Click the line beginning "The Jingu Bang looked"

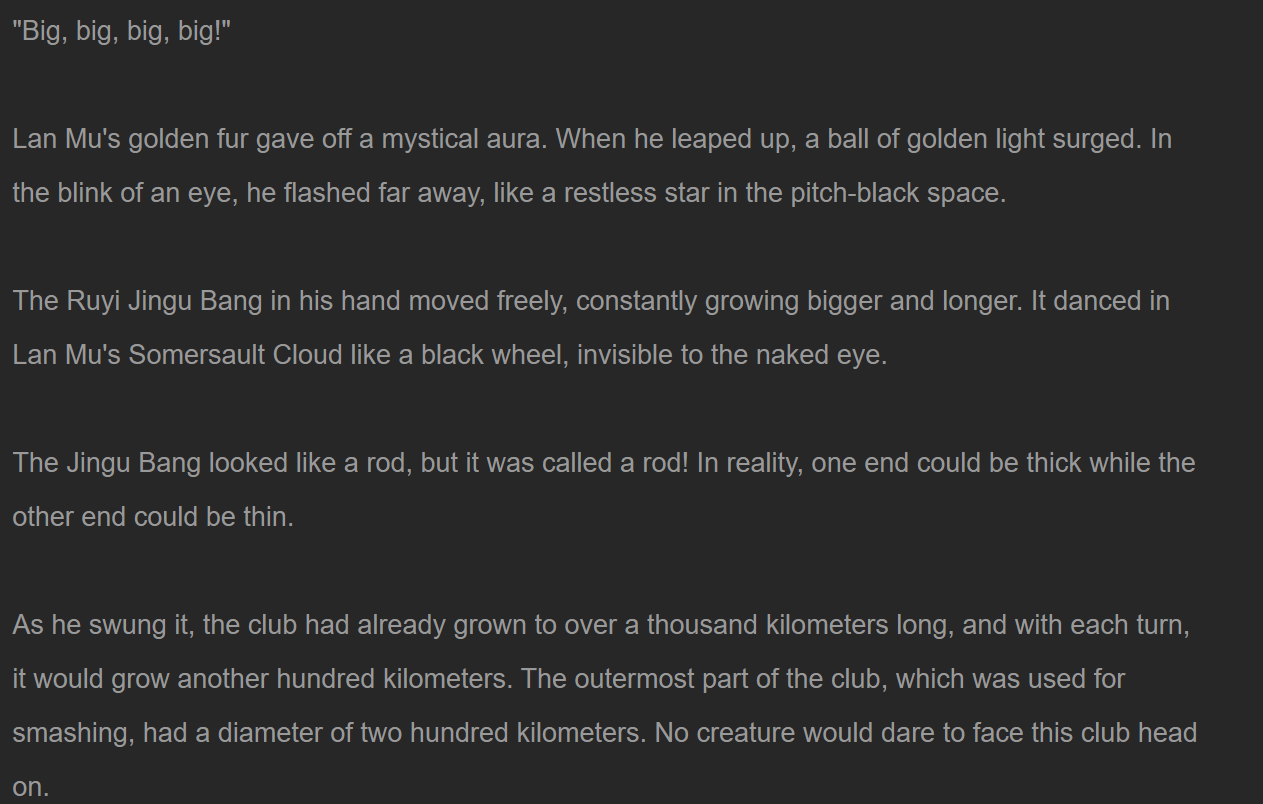(x=604, y=463)
